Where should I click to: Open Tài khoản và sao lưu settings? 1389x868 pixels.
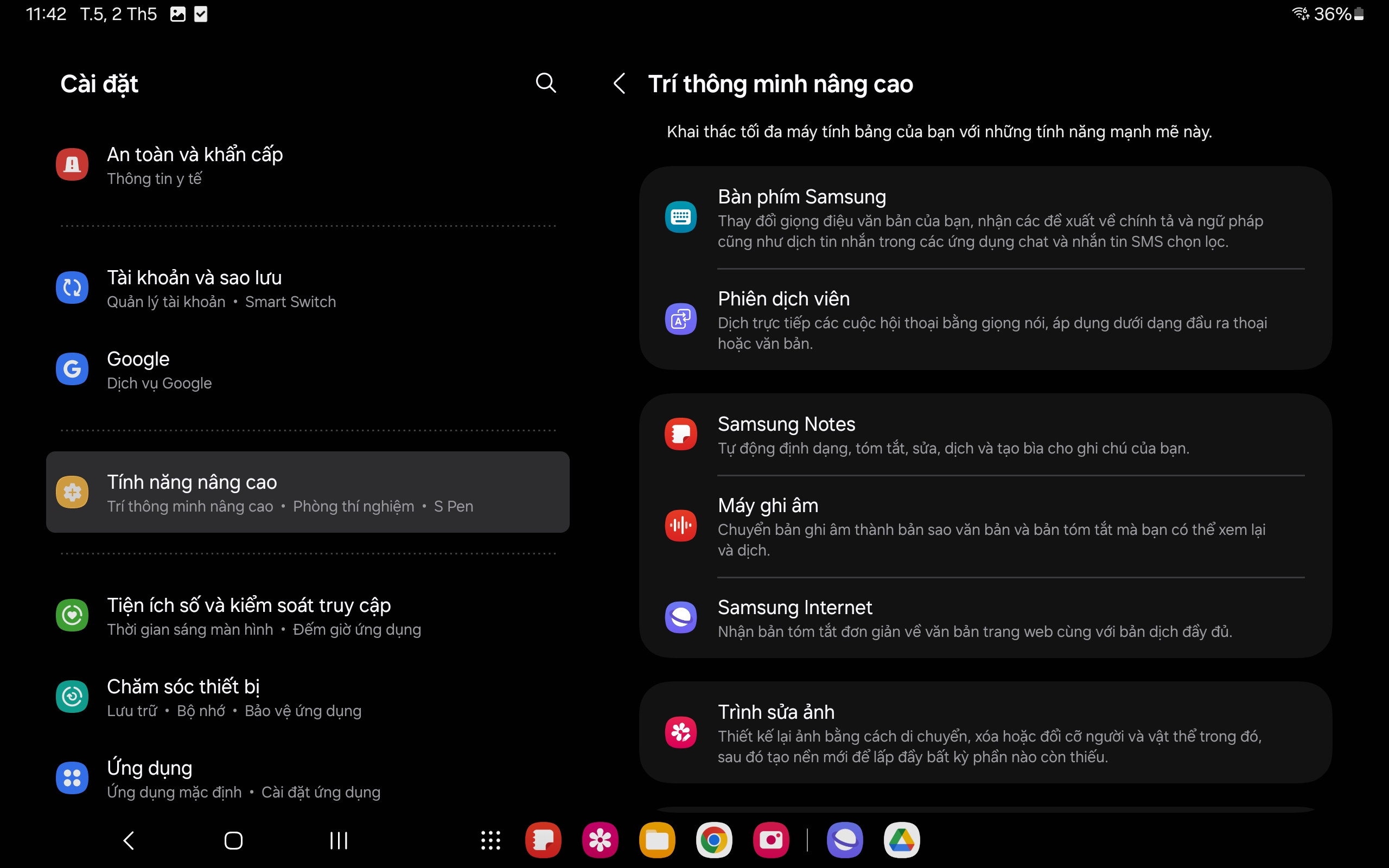(308, 288)
